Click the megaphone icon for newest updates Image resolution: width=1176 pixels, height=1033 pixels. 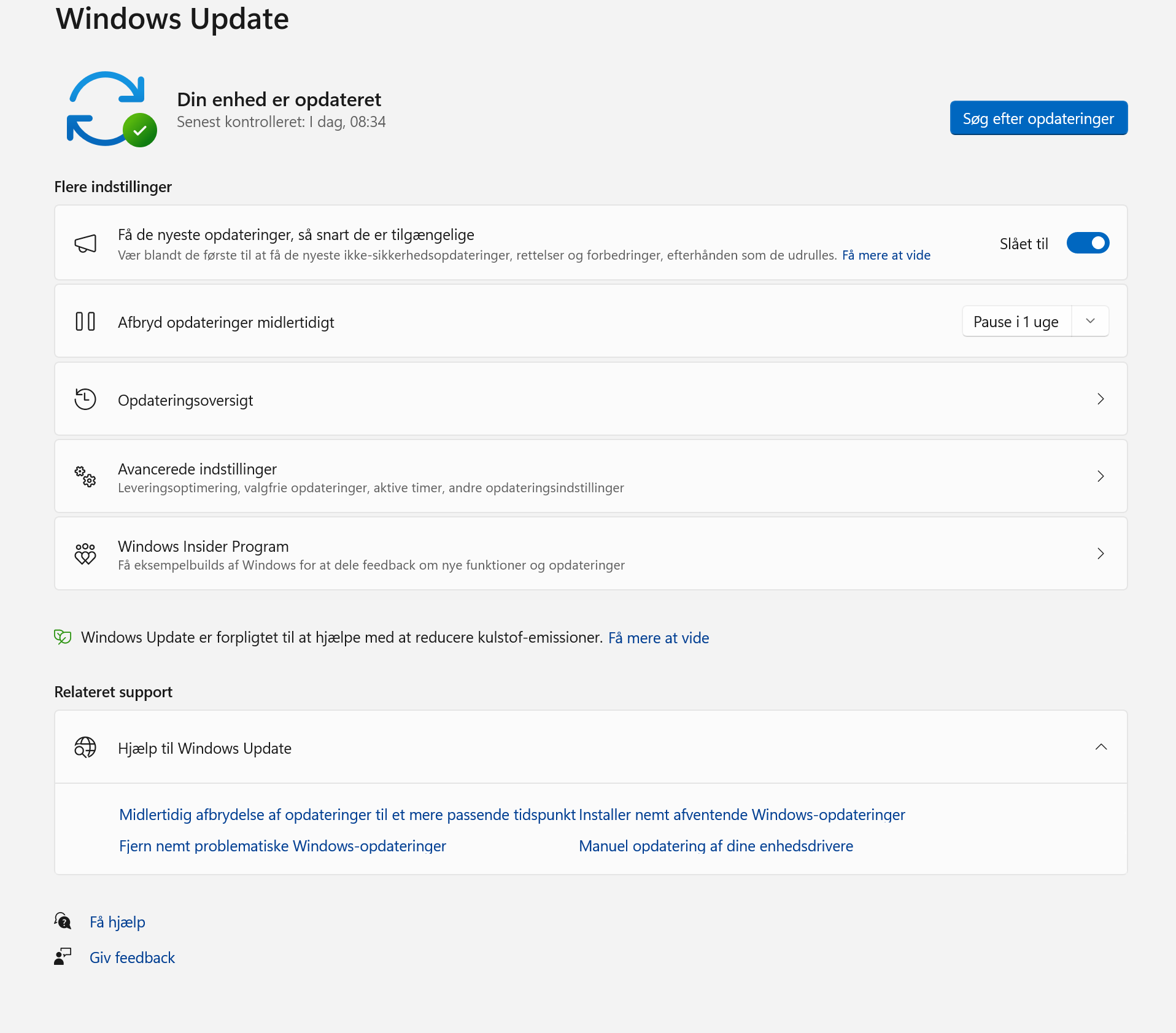pyautogui.click(x=85, y=244)
